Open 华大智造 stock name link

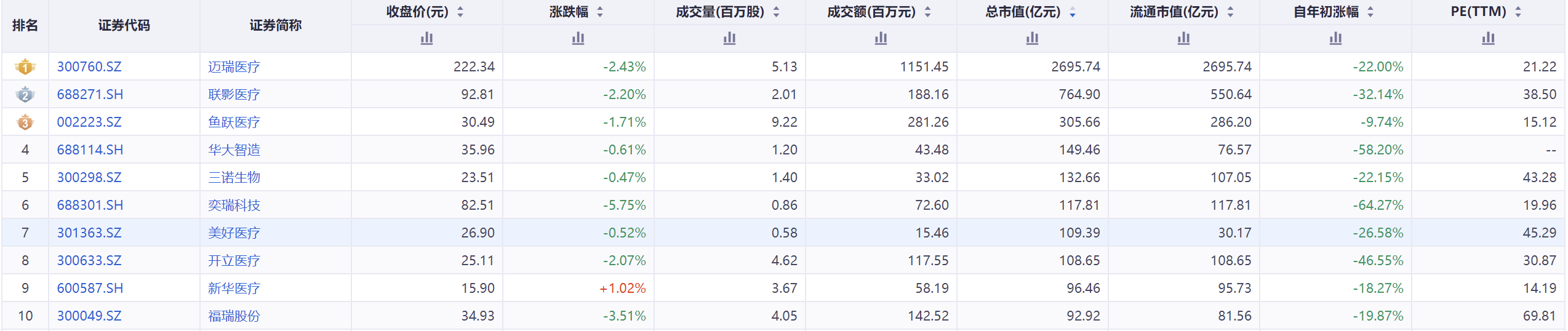[234, 150]
